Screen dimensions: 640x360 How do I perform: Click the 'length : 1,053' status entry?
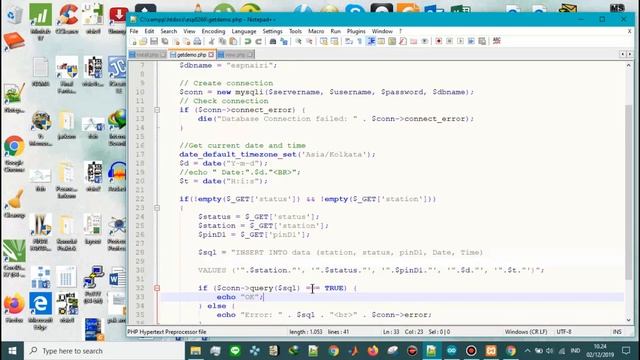click(x=306, y=332)
